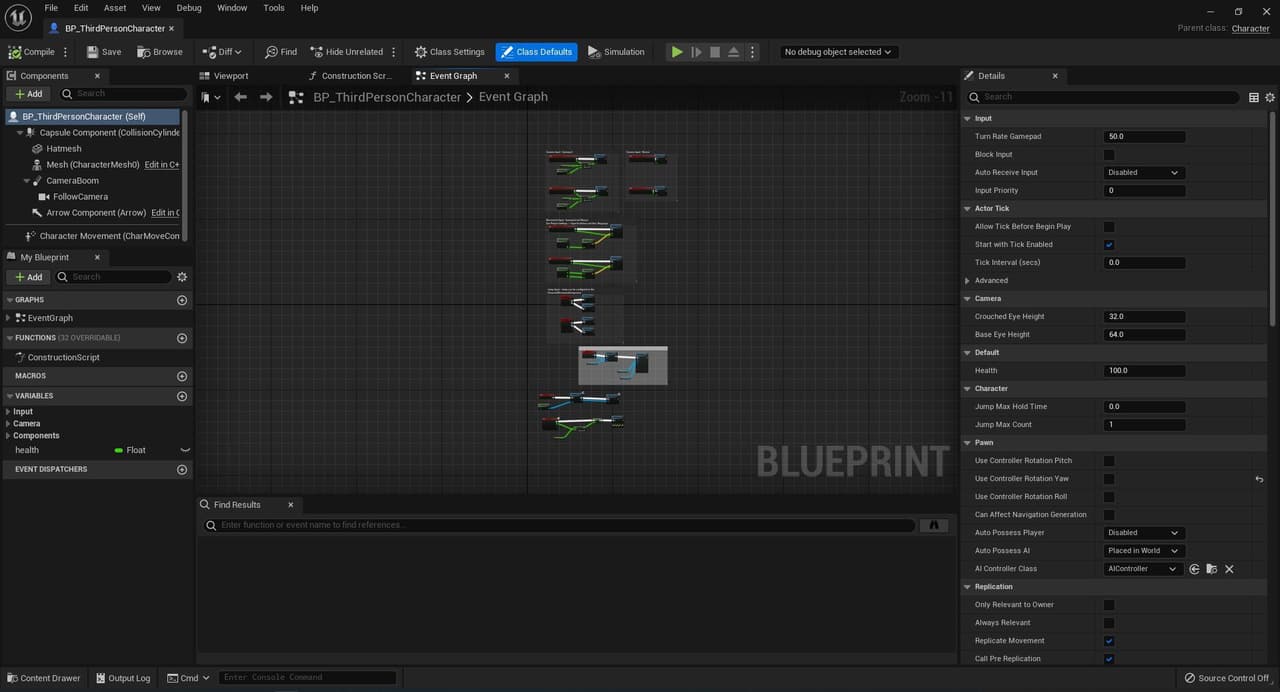Select the FollowCamera component
This screenshot has width=1280, height=692.
click(80, 197)
